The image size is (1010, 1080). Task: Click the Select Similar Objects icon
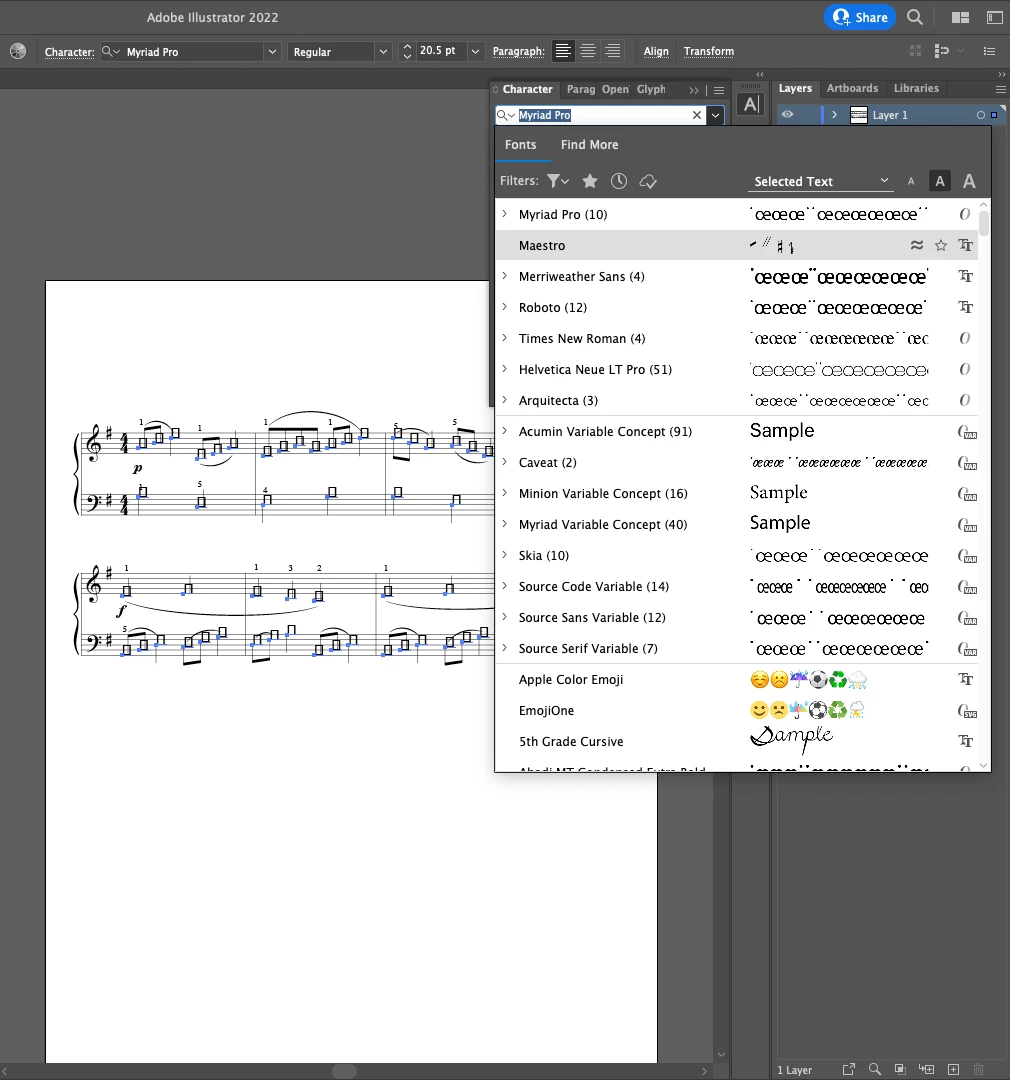coord(941,51)
